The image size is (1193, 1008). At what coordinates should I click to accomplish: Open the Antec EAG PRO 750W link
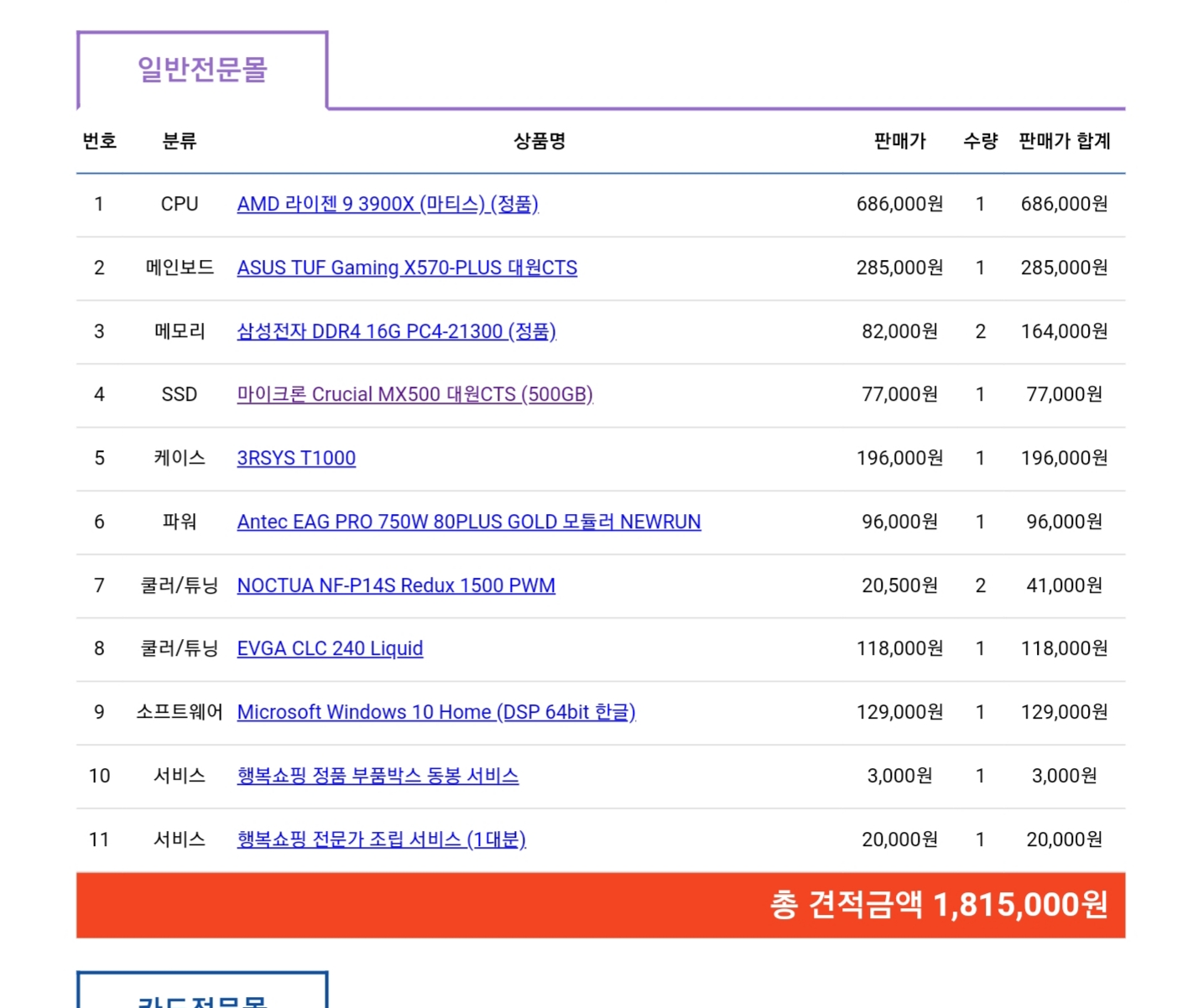pos(468,522)
